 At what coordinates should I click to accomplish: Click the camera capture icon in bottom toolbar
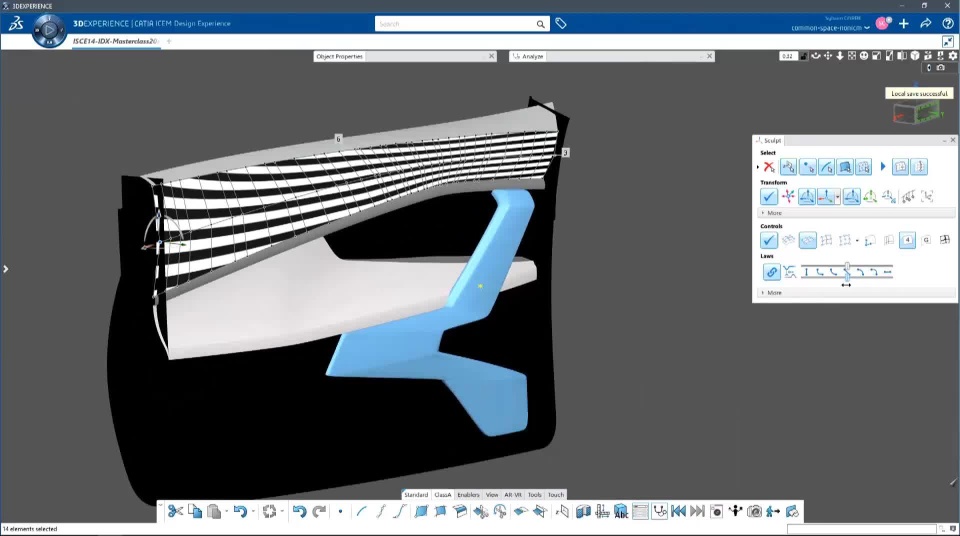coord(754,511)
